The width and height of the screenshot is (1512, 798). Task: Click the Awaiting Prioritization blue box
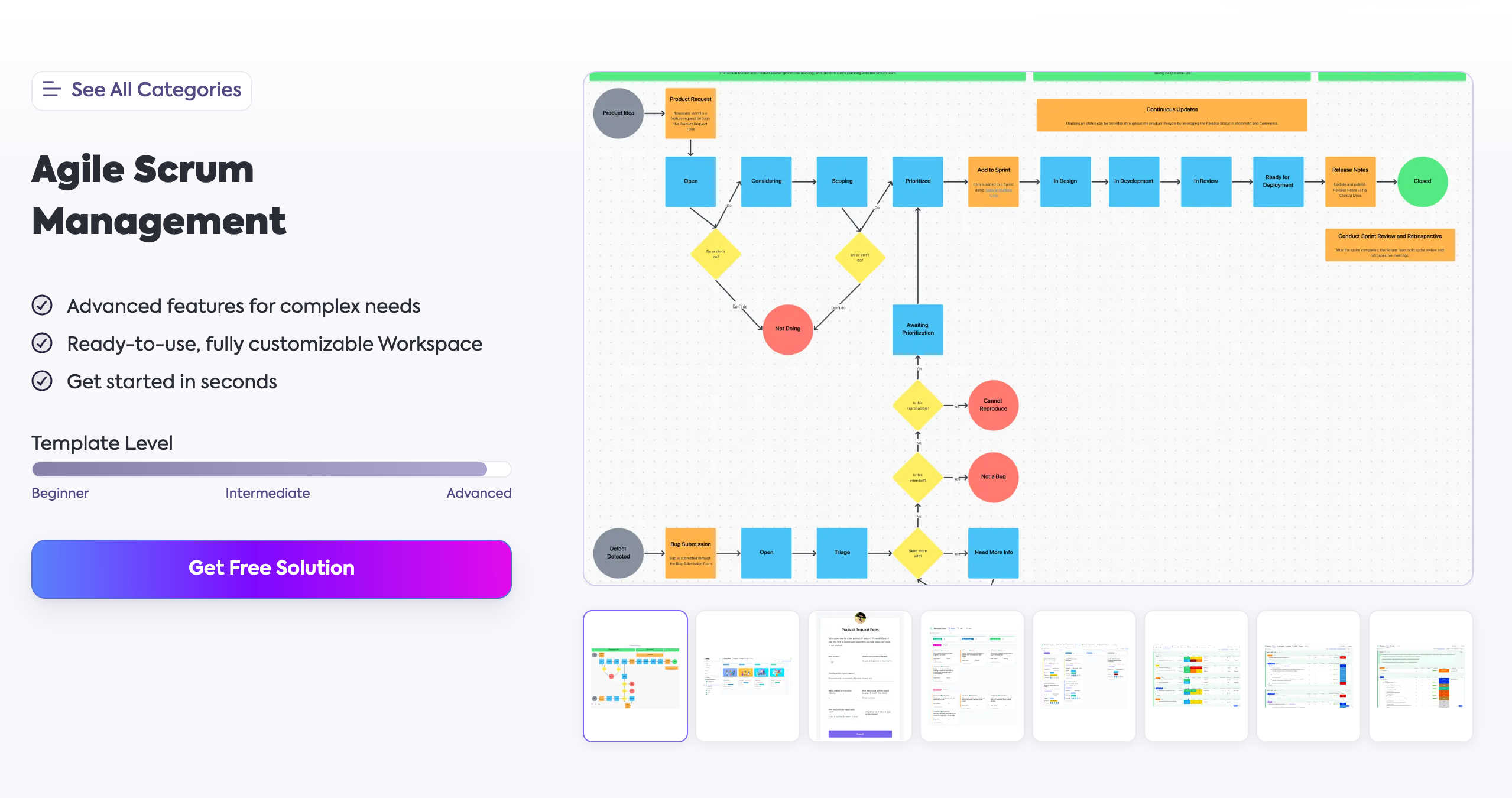click(x=917, y=329)
